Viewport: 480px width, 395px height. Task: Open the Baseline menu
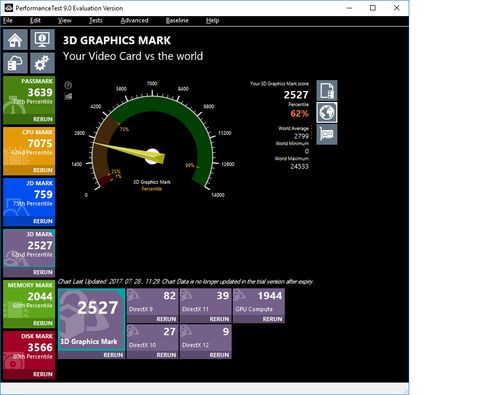(x=177, y=20)
